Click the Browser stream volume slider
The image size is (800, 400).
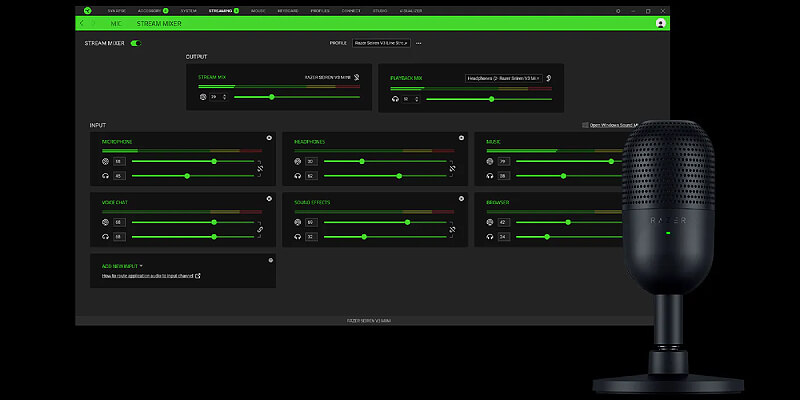click(x=569, y=222)
